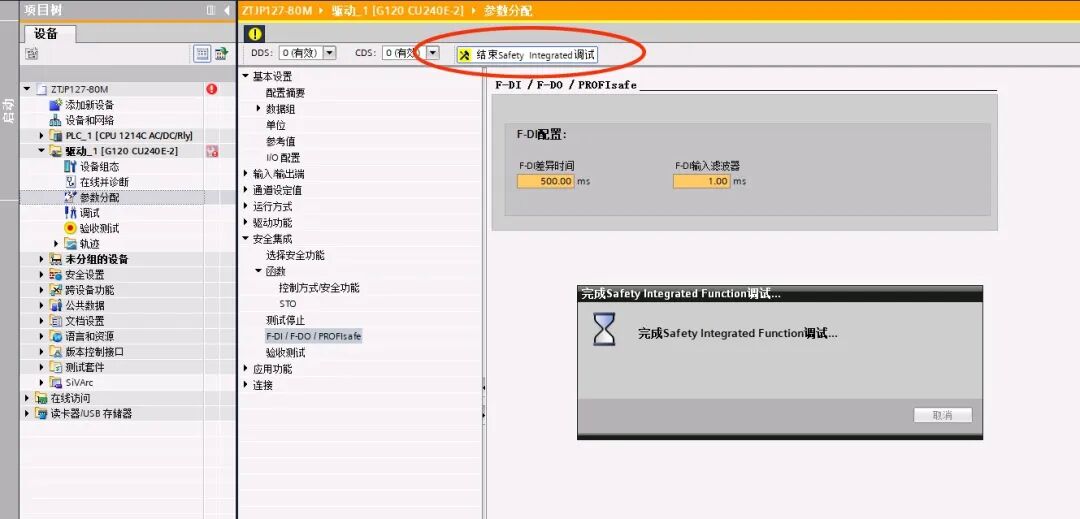Viewport: 1080px width, 519px height.
Task: Expand the 运行方式 section
Action: [245, 206]
